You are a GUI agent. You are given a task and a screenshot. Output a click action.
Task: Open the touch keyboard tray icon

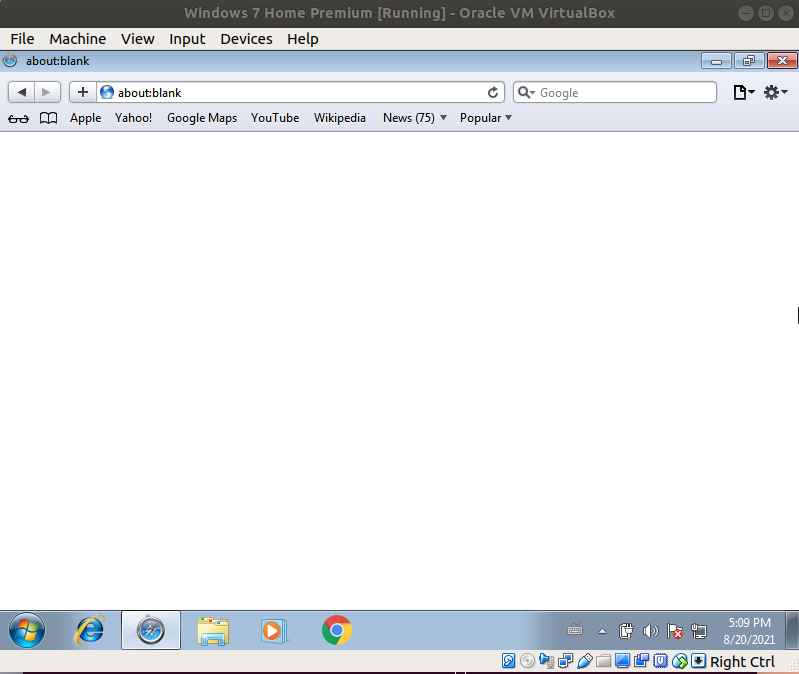coord(575,630)
